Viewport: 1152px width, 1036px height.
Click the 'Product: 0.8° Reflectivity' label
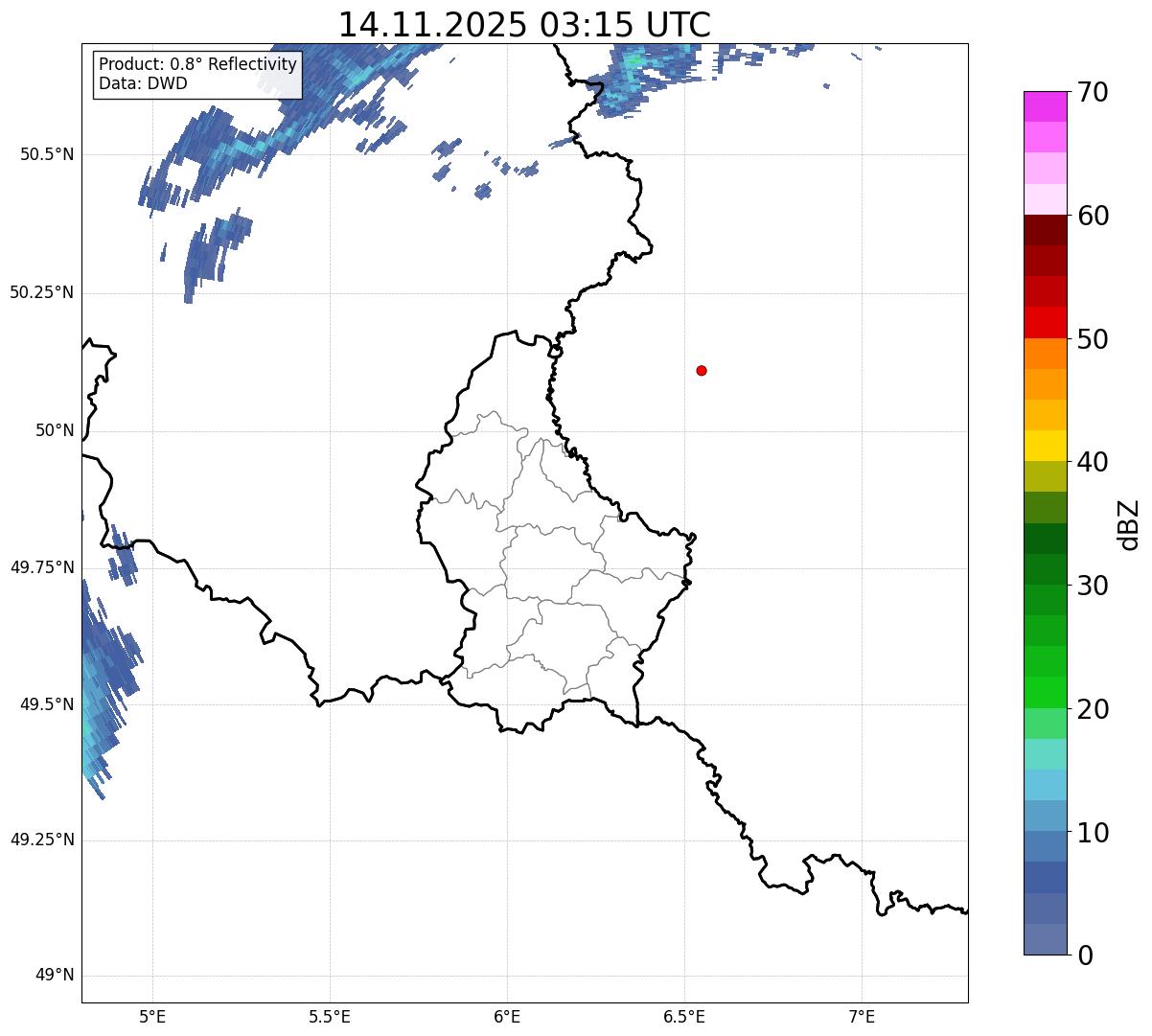coord(198,64)
